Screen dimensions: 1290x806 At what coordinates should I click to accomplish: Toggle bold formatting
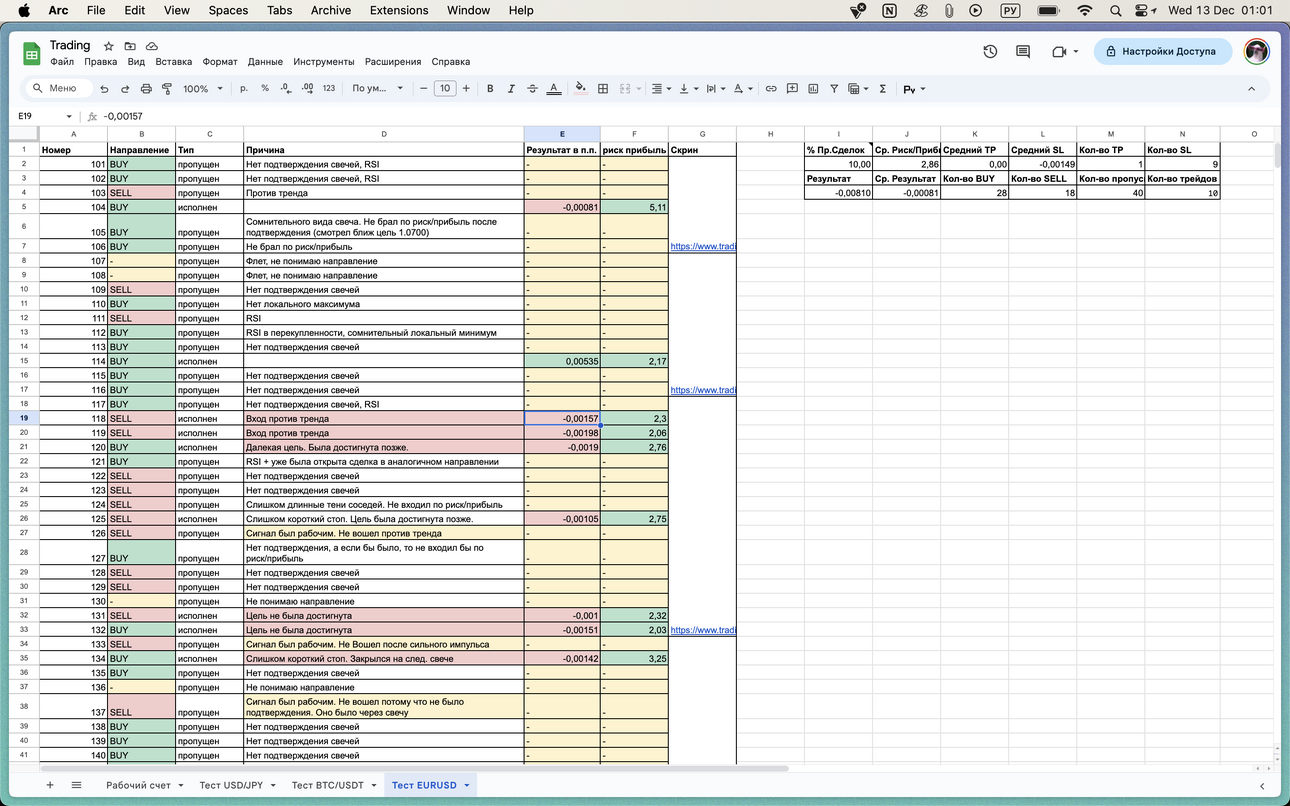click(490, 89)
